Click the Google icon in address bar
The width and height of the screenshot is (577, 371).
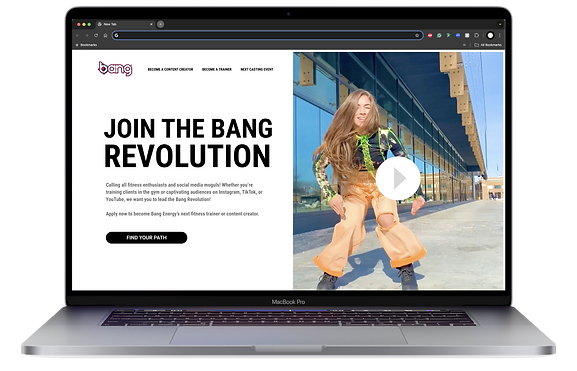coord(117,35)
